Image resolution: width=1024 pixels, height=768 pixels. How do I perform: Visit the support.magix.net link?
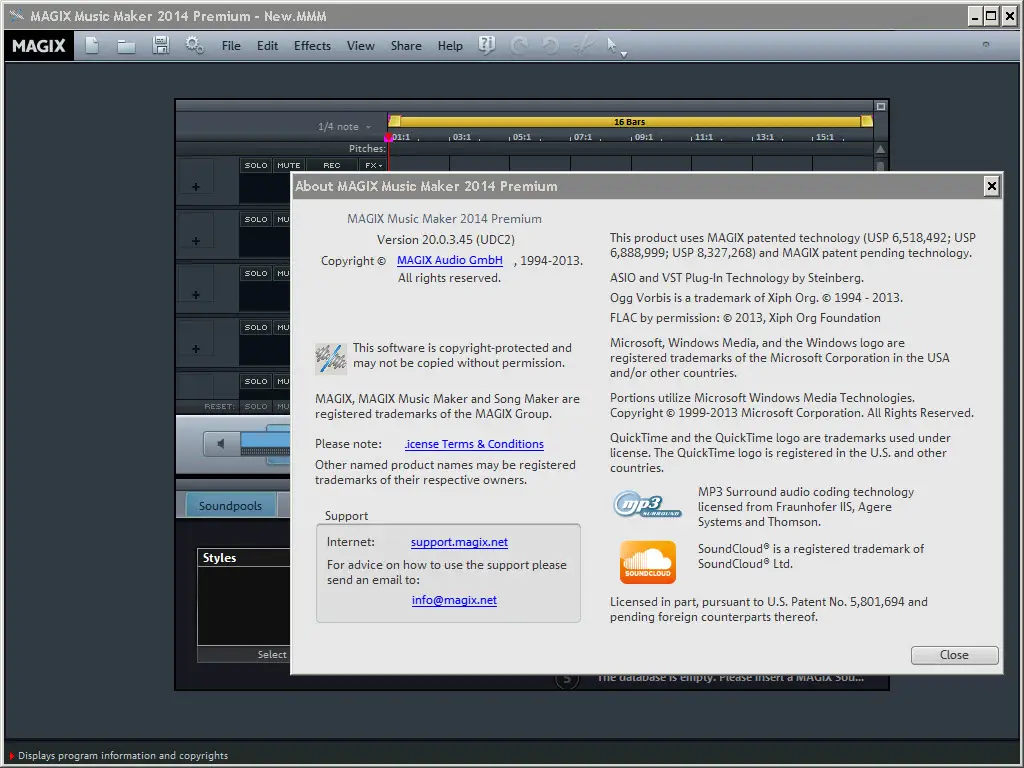tap(459, 542)
